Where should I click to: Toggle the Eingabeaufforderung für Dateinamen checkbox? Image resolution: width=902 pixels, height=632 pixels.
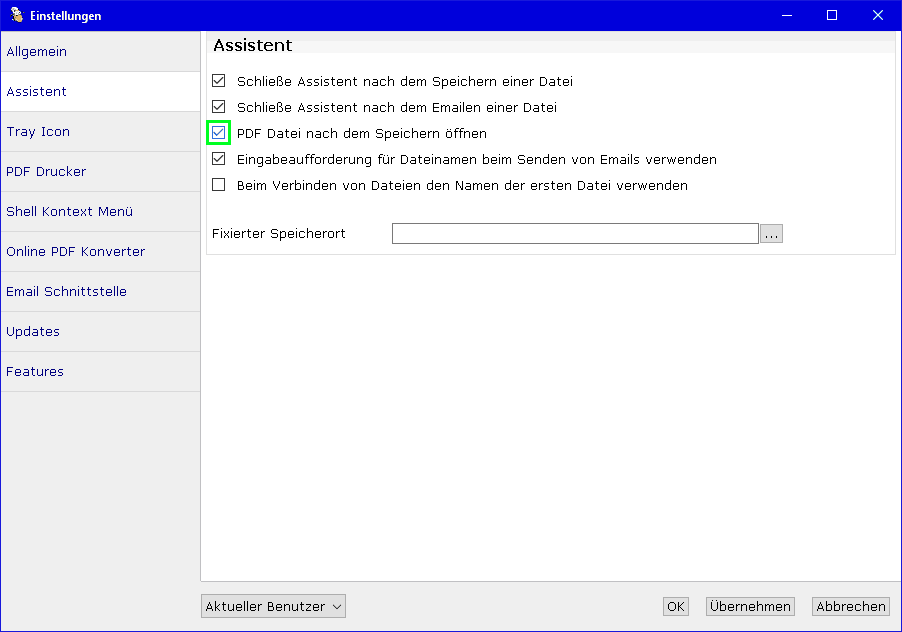(219, 159)
